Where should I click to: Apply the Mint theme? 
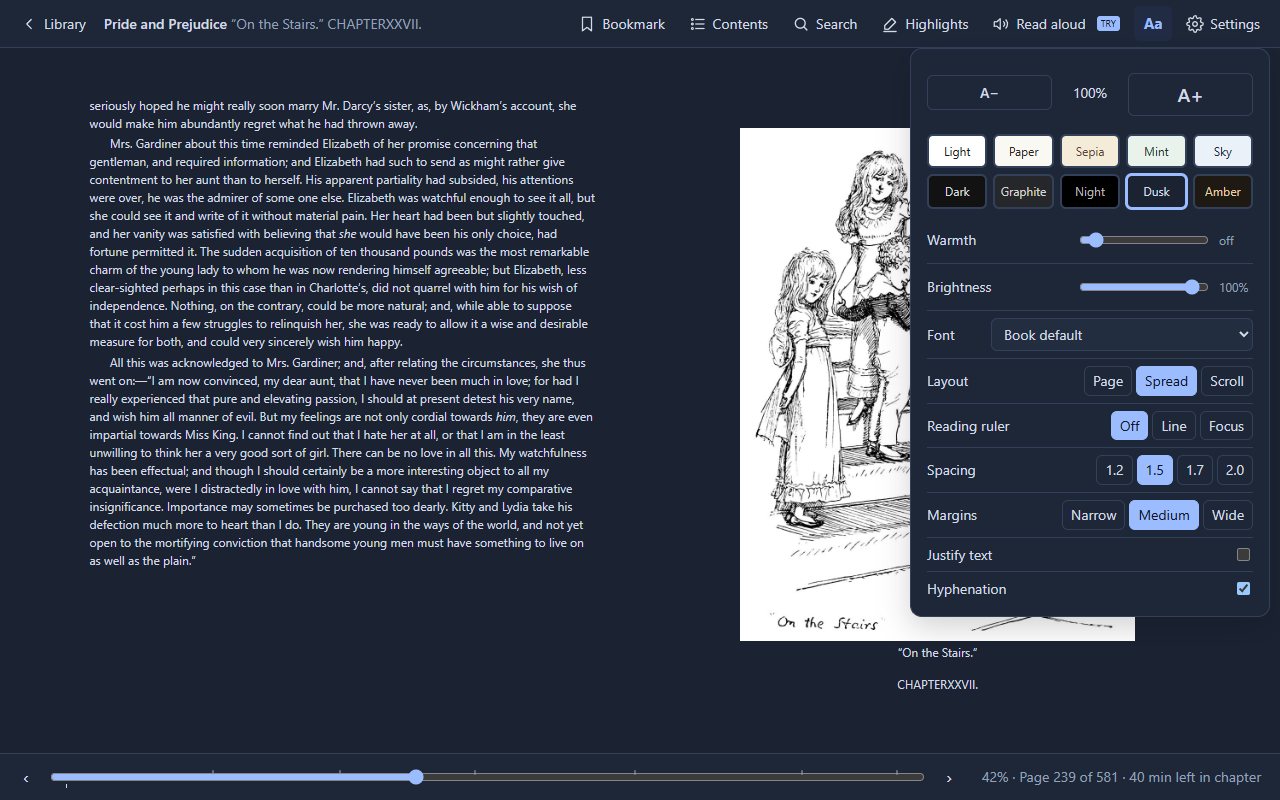pos(1156,151)
